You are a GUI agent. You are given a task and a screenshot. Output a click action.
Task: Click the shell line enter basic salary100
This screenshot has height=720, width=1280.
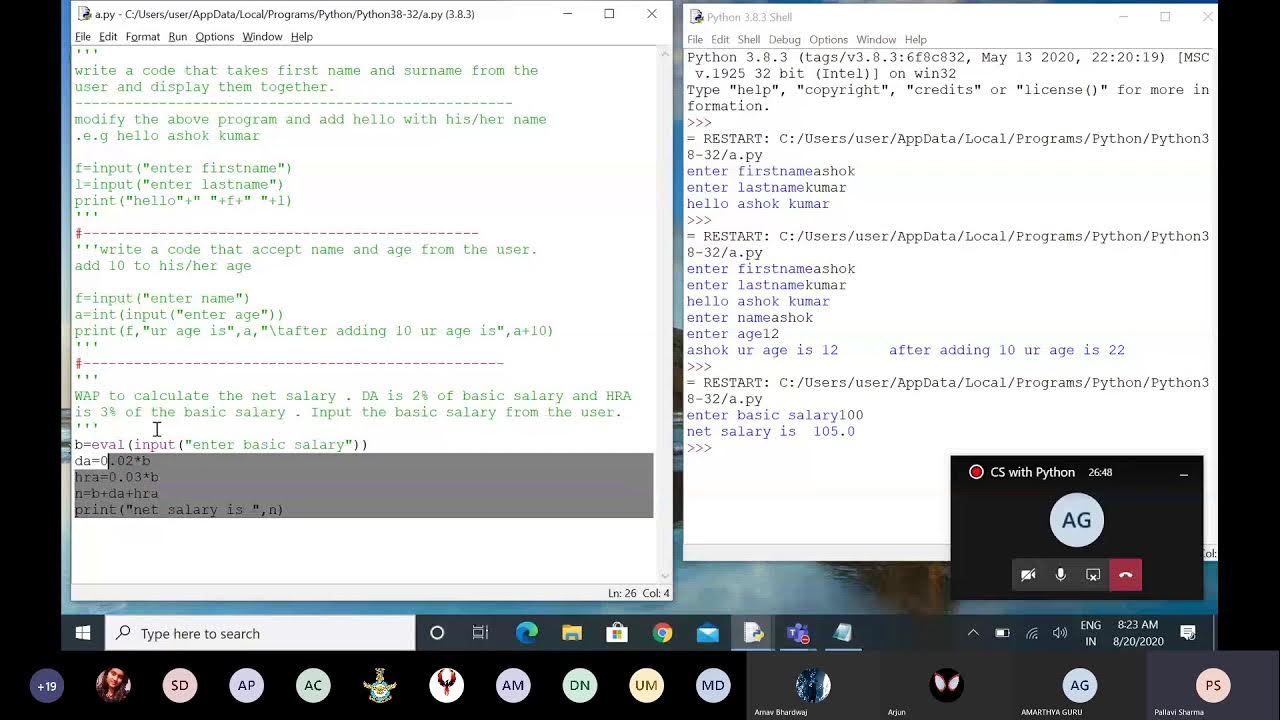(775, 416)
